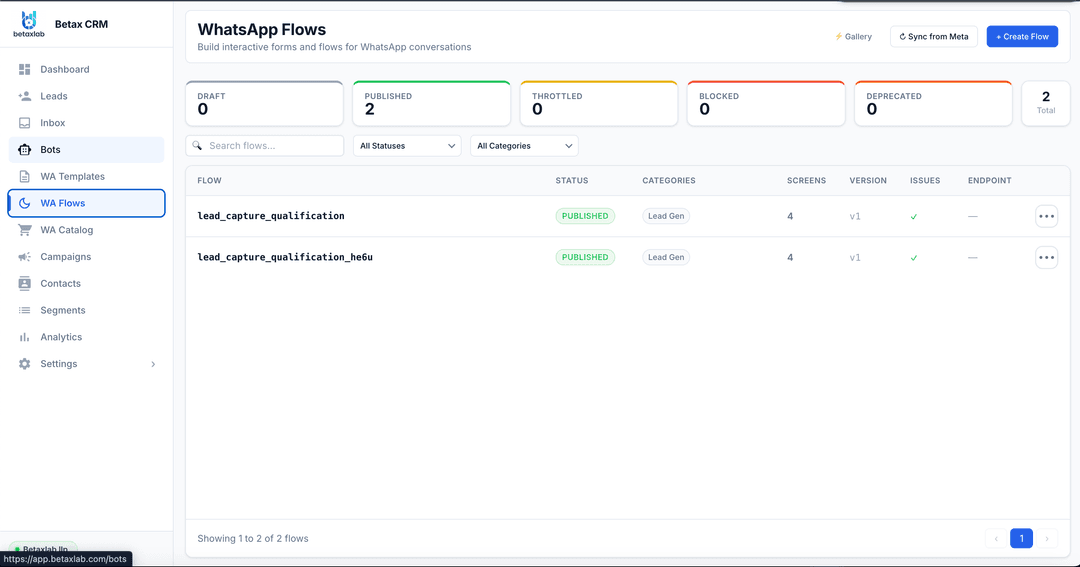This screenshot has height=567, width=1080.
Task: Click 'Showing 1 to 2 of 2 flows' text
Action: 253,538
